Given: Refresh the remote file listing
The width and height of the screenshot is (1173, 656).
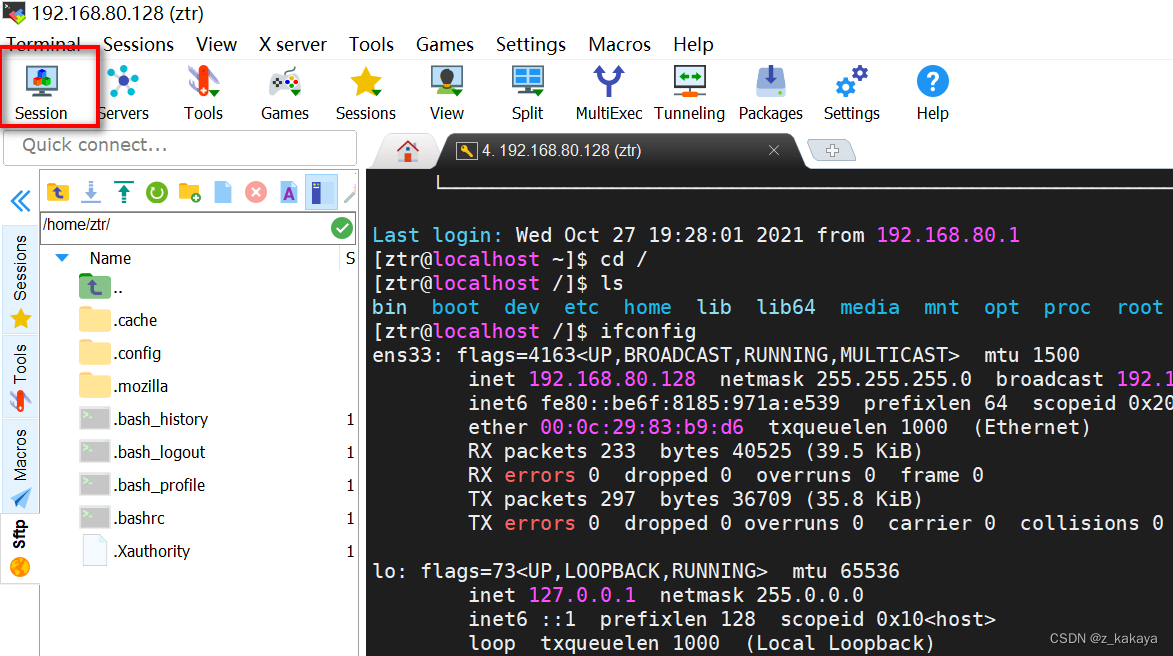Looking at the screenshot, I should point(157,192).
